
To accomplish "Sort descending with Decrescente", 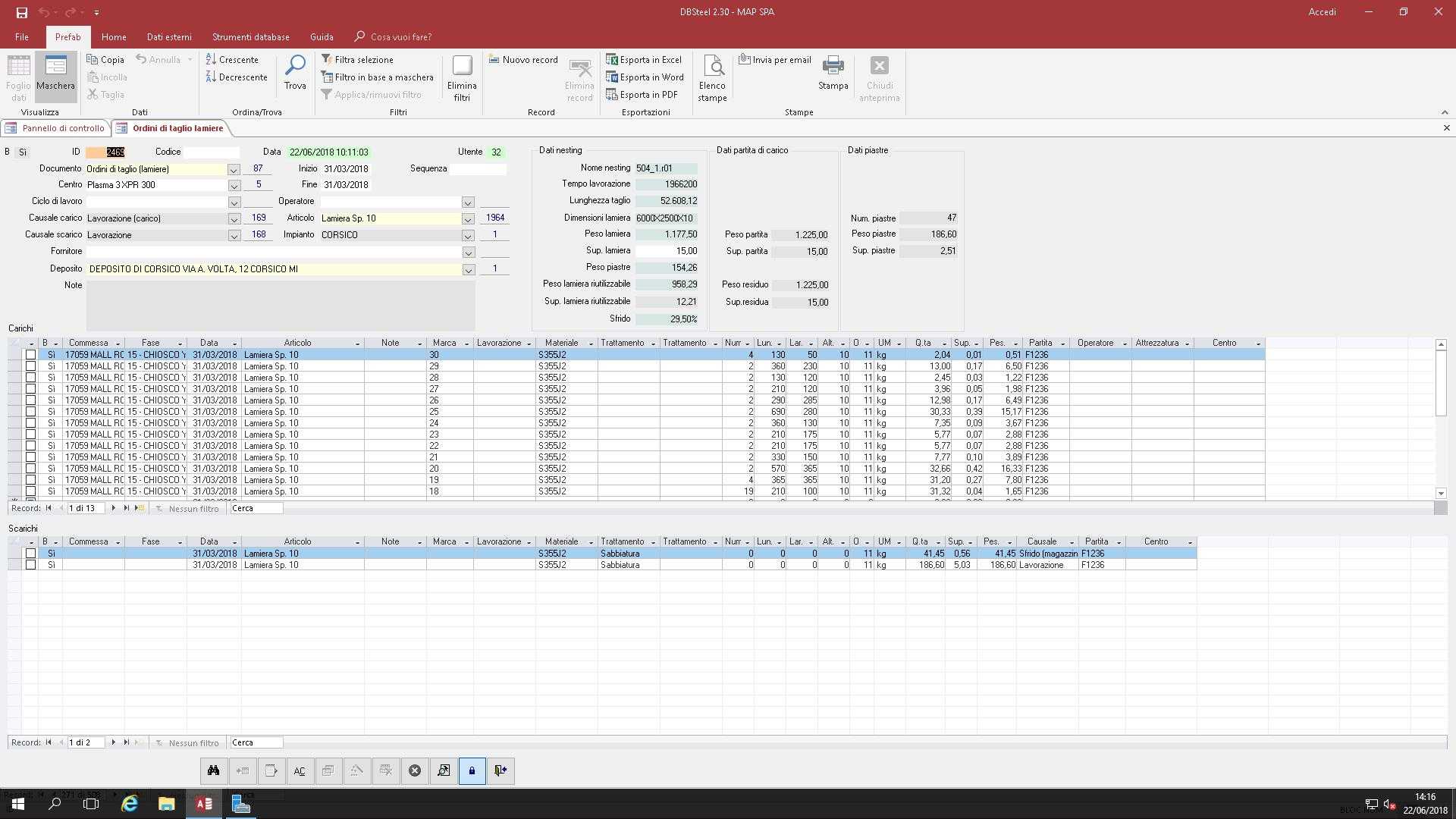I will click(x=237, y=77).
